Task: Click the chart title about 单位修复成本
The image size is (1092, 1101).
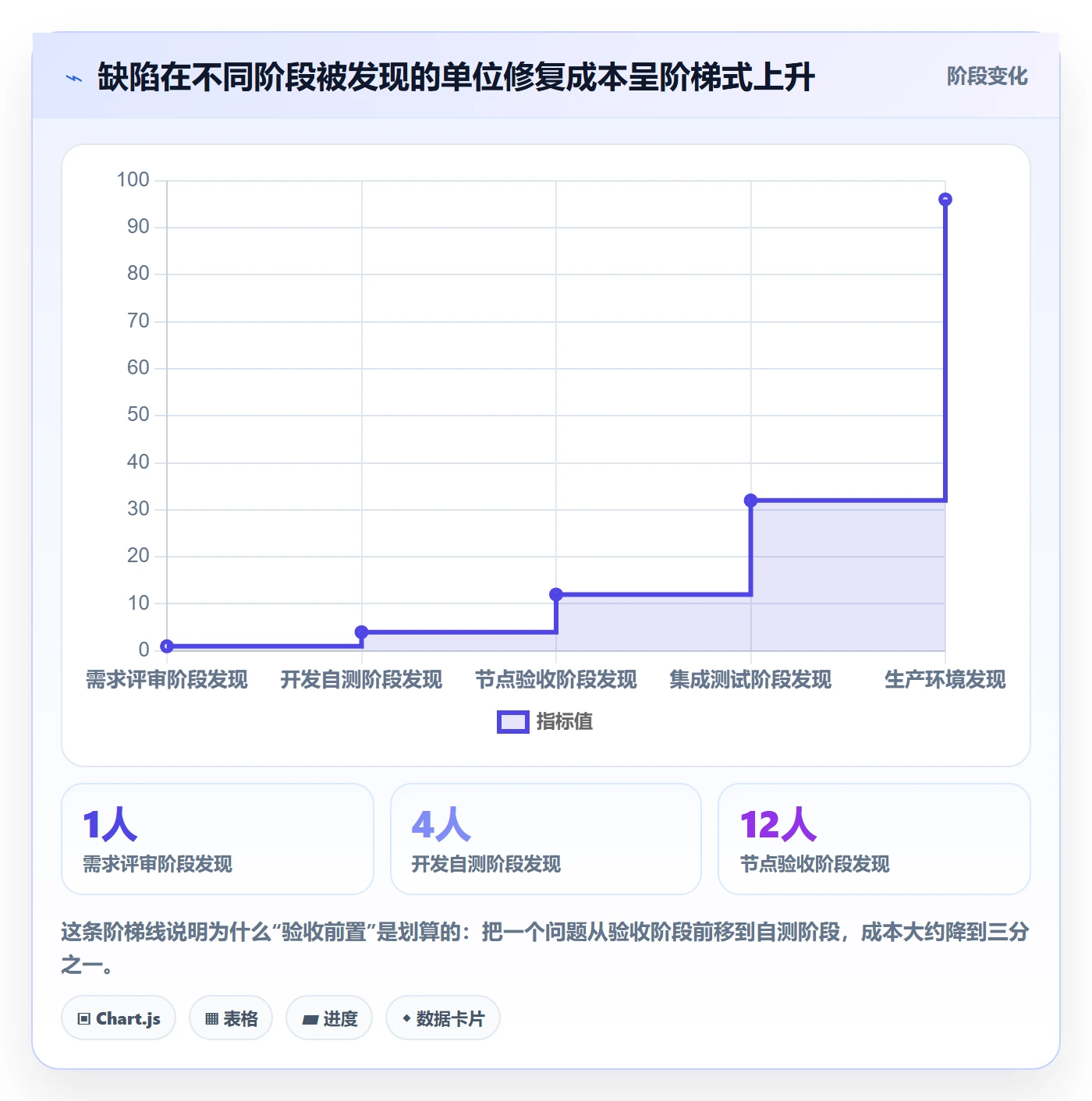Action: (456, 77)
